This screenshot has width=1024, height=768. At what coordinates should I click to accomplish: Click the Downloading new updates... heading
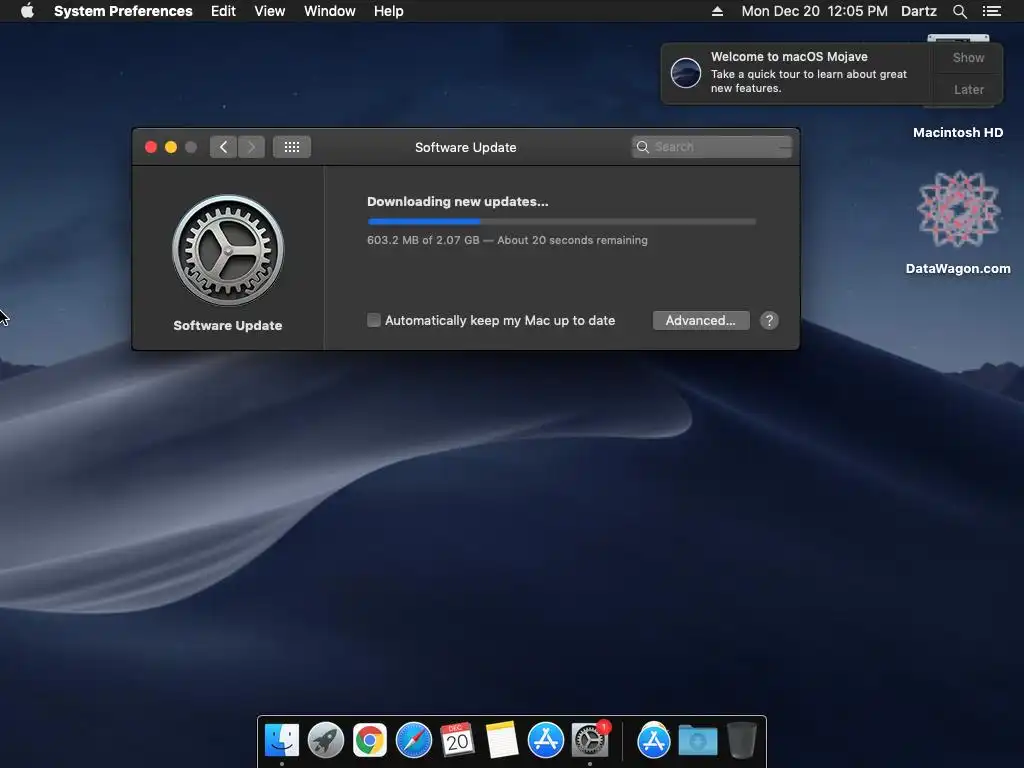pos(458,201)
